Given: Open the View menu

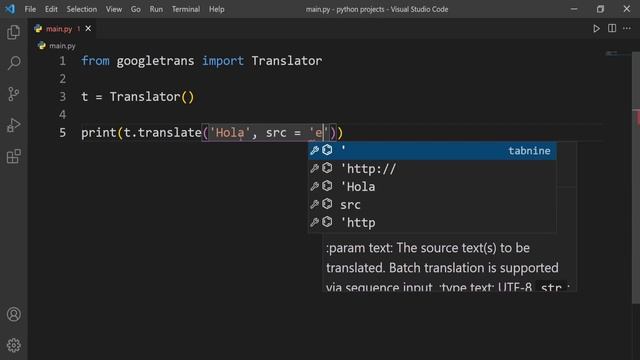Looking at the screenshot, I should pos(114,9).
